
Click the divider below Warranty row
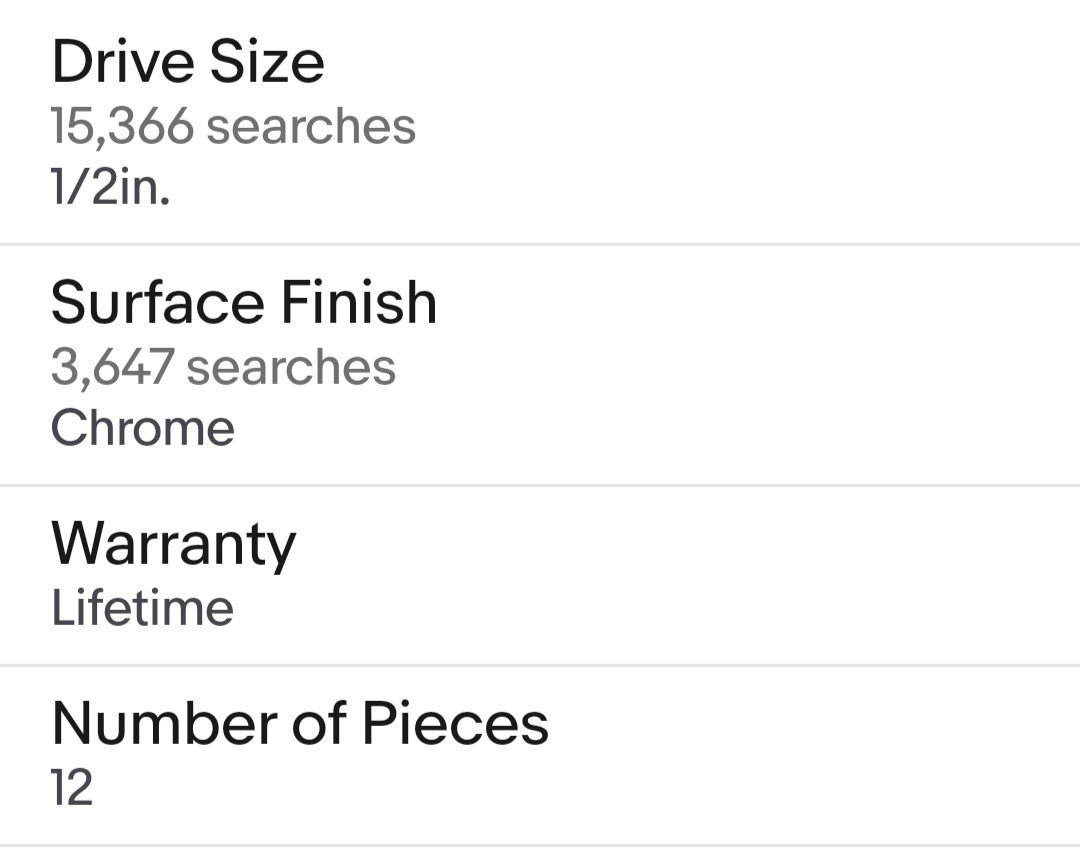(540, 665)
